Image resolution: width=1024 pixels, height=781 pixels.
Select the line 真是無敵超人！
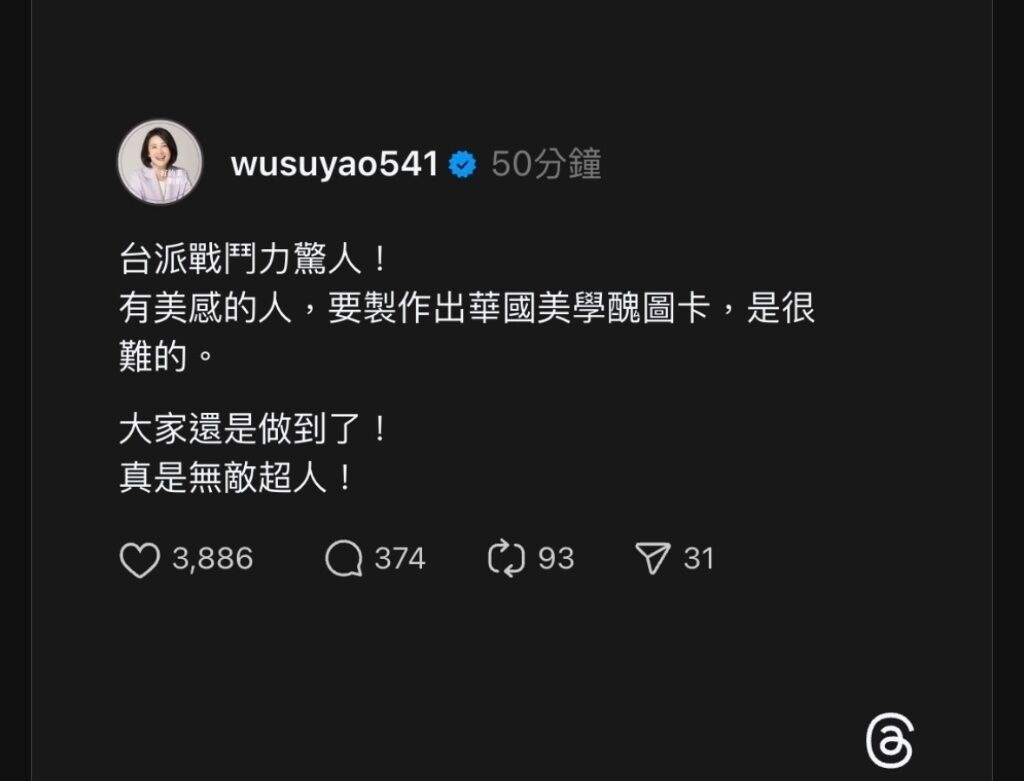point(238,477)
